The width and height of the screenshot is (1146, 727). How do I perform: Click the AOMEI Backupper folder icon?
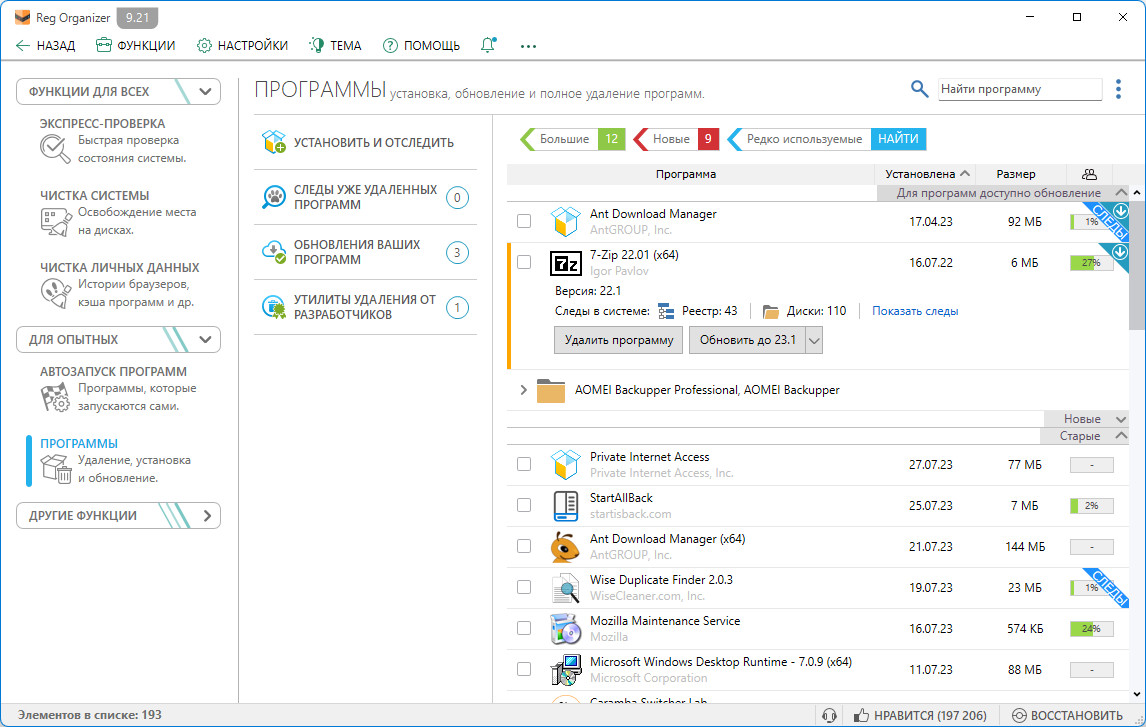coord(550,390)
